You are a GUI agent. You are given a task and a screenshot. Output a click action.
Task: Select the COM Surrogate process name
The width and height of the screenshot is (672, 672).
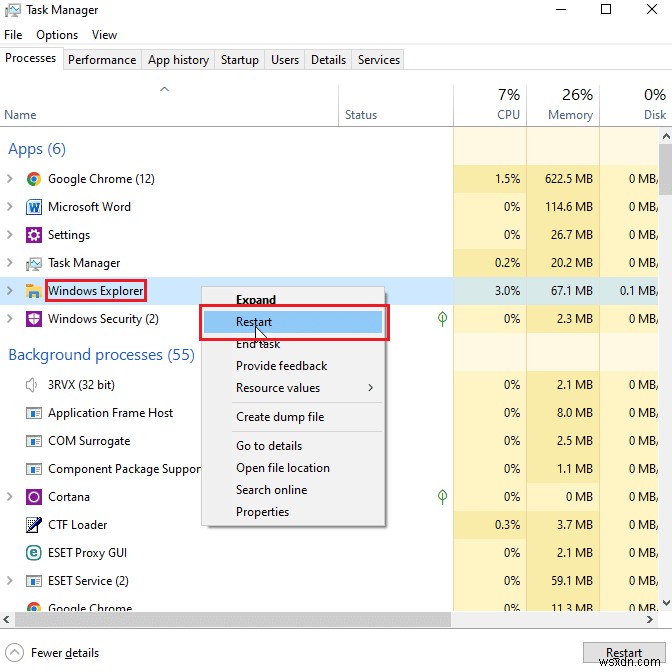coord(89,441)
